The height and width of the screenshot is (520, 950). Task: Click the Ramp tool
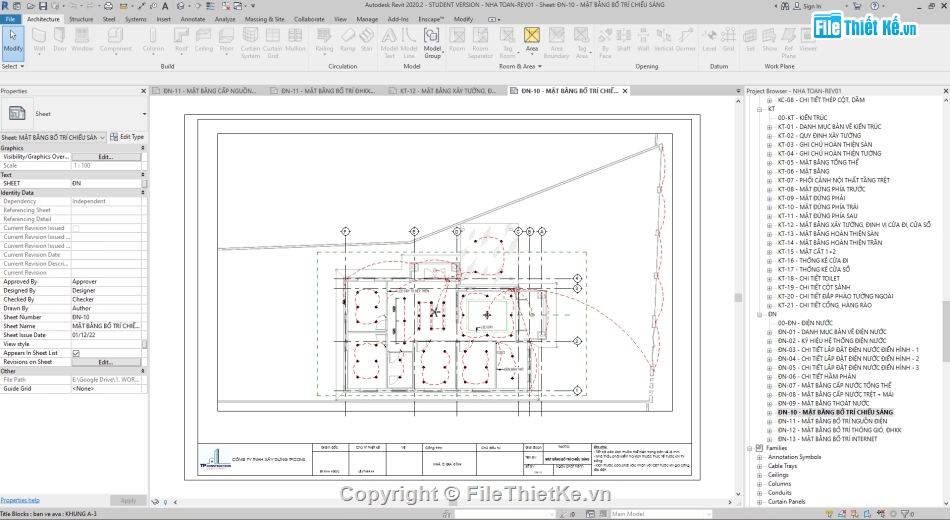pyautogui.click(x=348, y=40)
